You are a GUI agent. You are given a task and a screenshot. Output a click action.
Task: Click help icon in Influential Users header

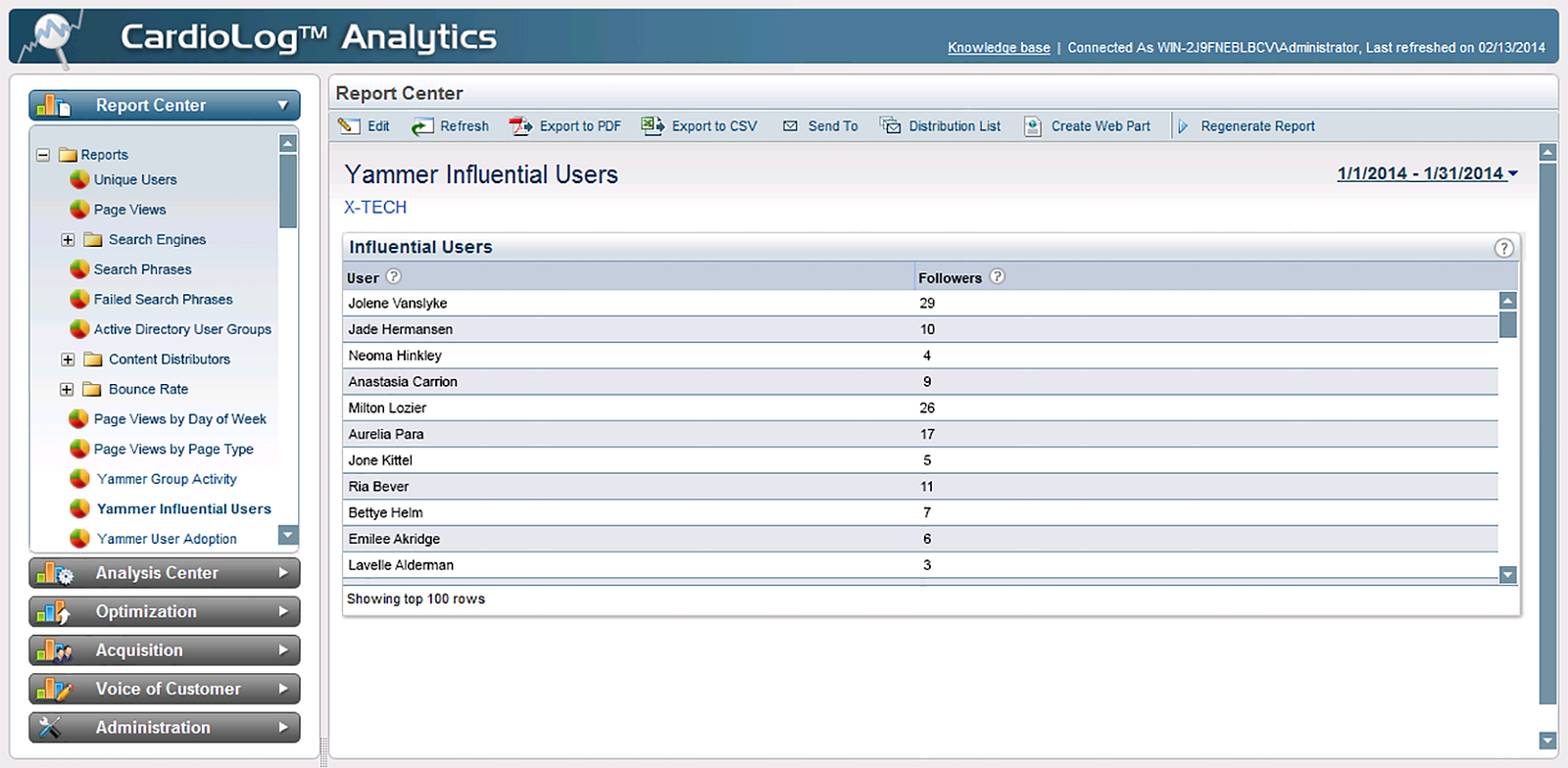click(x=1503, y=248)
